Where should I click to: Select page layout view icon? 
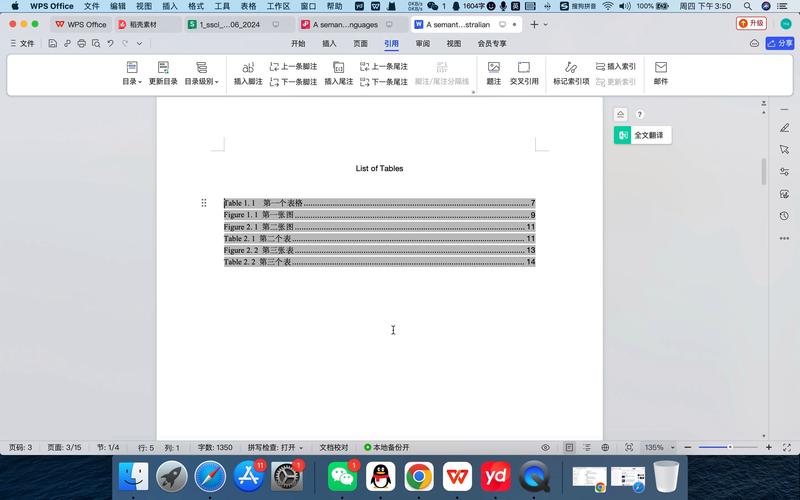(569, 447)
